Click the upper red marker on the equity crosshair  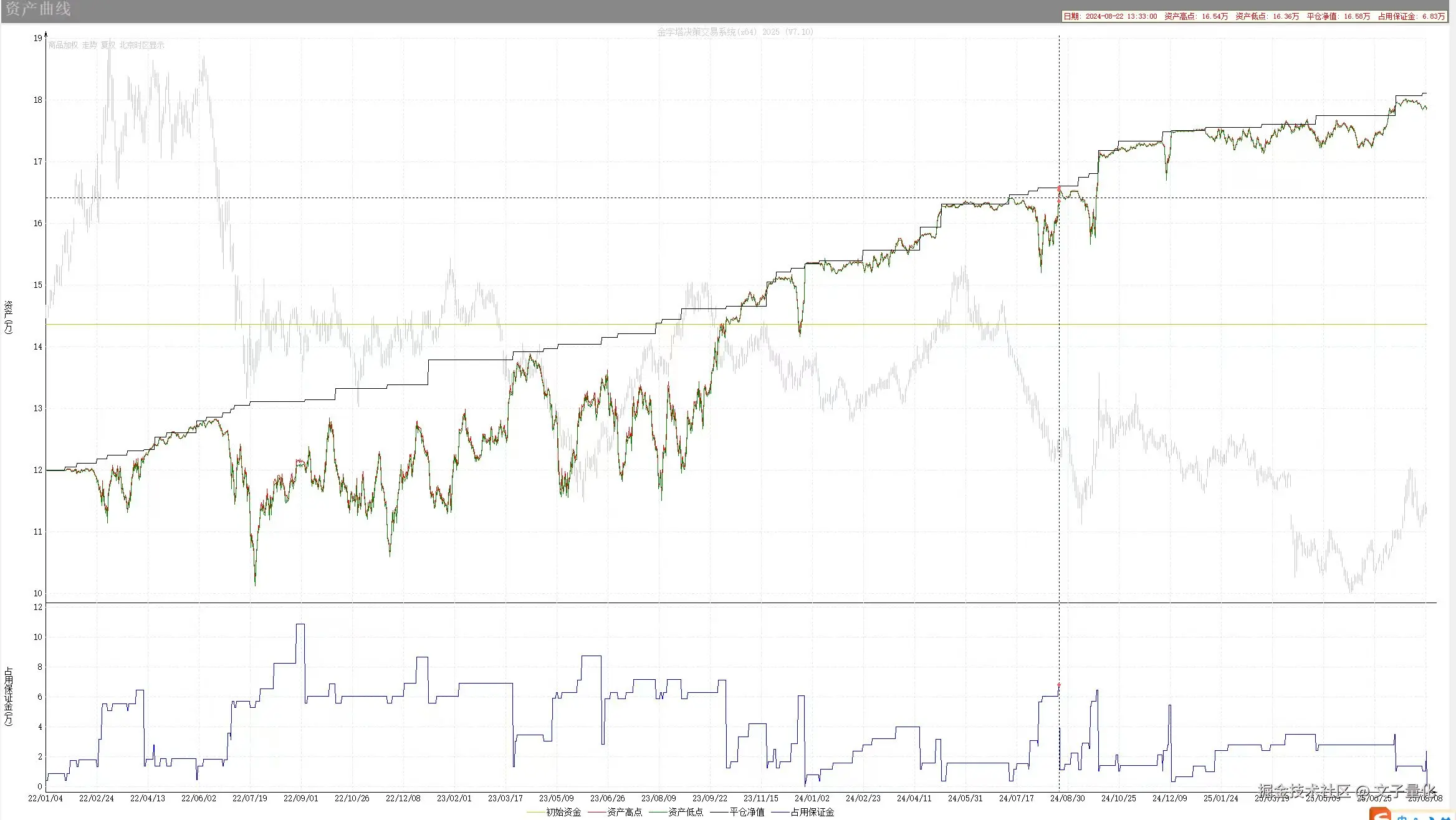pos(1059,188)
